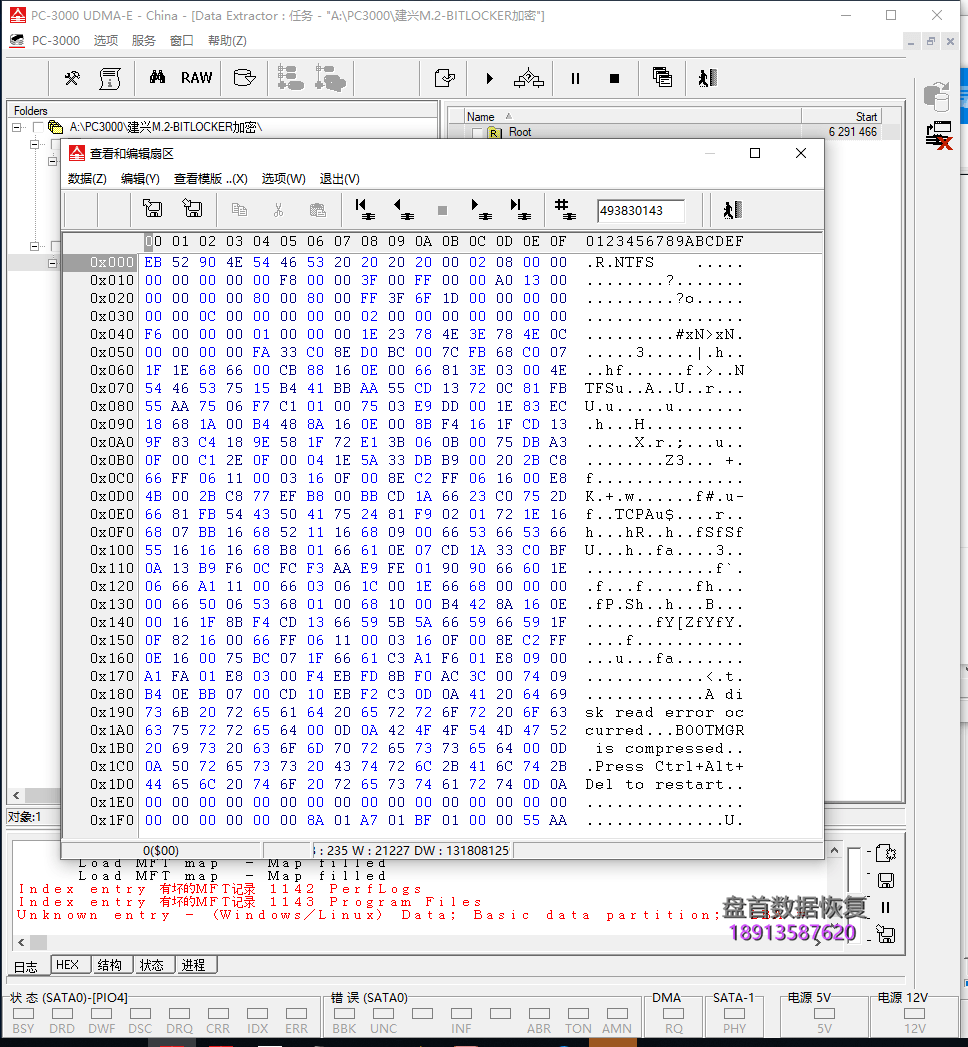
Task: Click the database copy icon on right sidebar
Action: pos(937,97)
